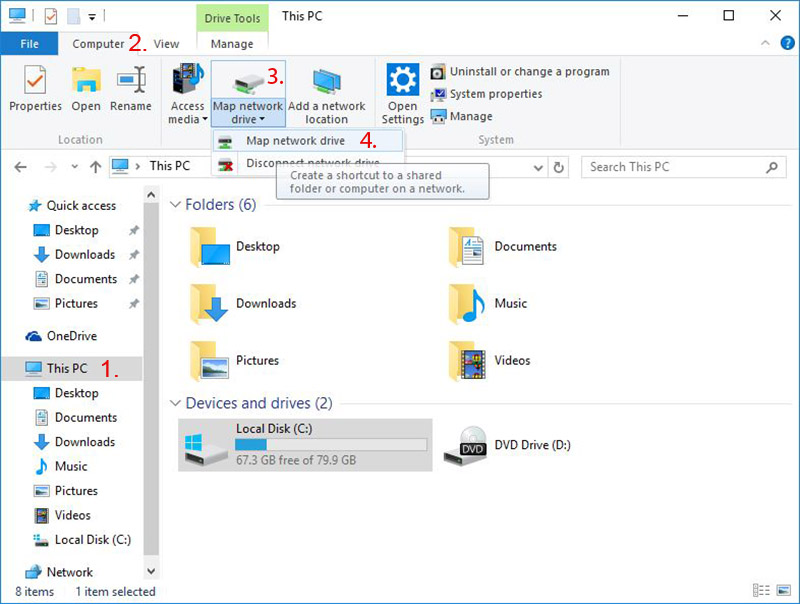Viewport: 800px width, 604px height.
Task: Open the recent locations dropdown arrow
Action: point(74,167)
